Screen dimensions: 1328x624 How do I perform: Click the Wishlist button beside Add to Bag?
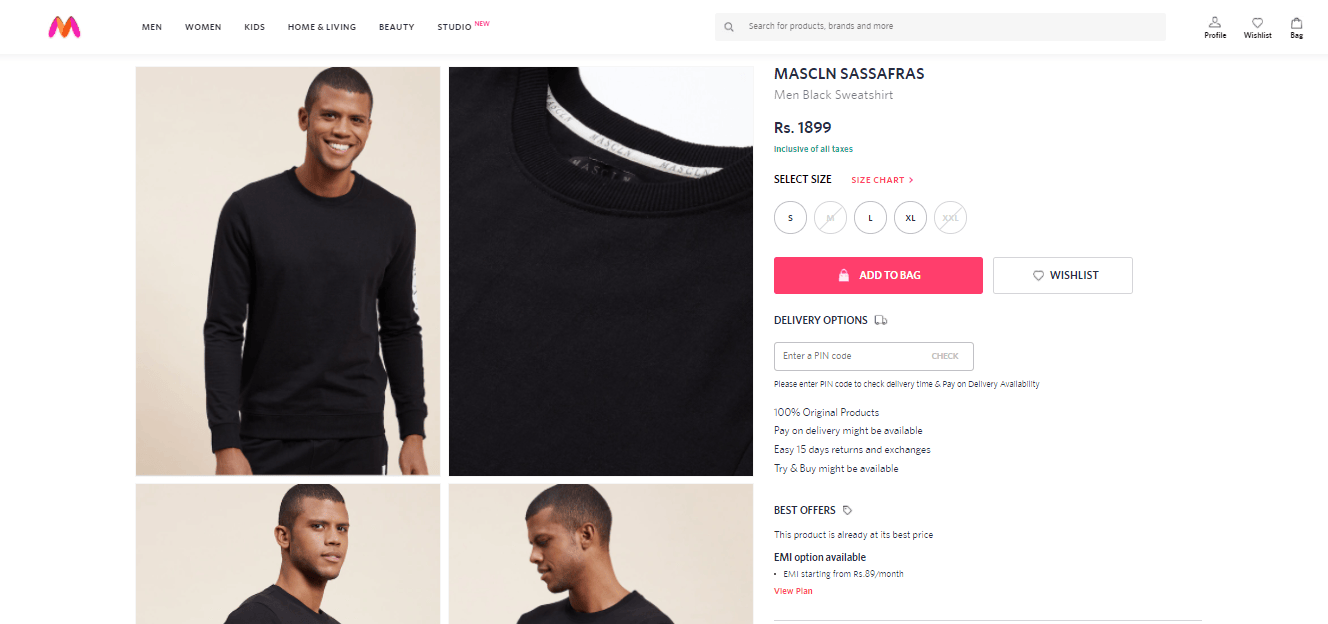point(1063,275)
